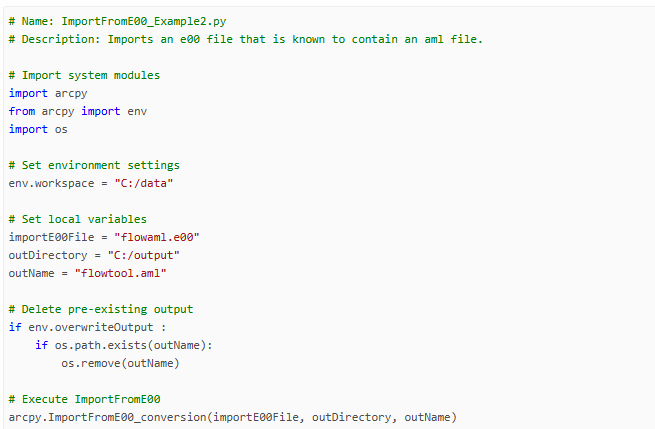Click the "flowtool.aml" string value
The image size is (655, 429).
[123, 273]
